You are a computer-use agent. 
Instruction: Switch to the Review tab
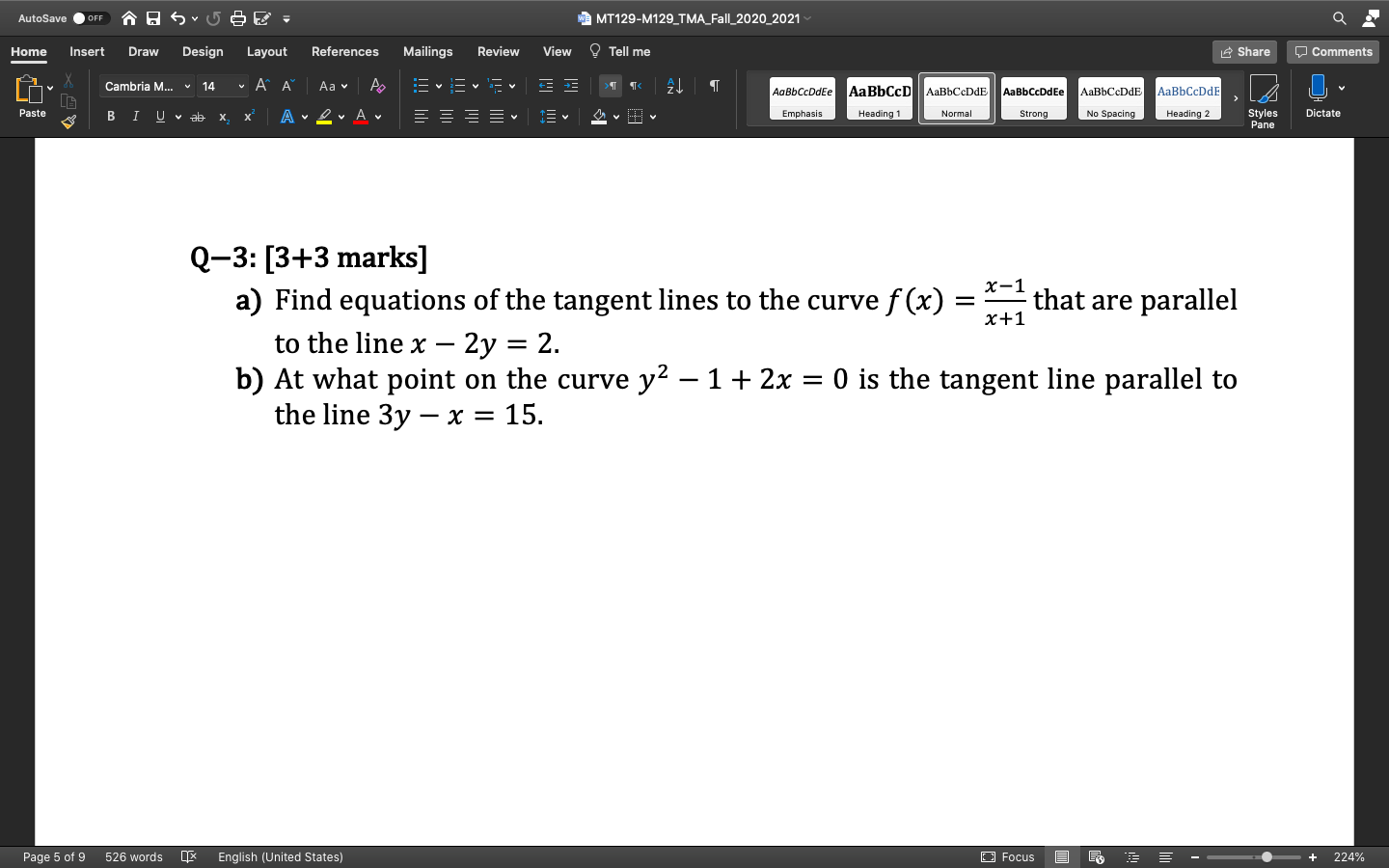(x=499, y=51)
